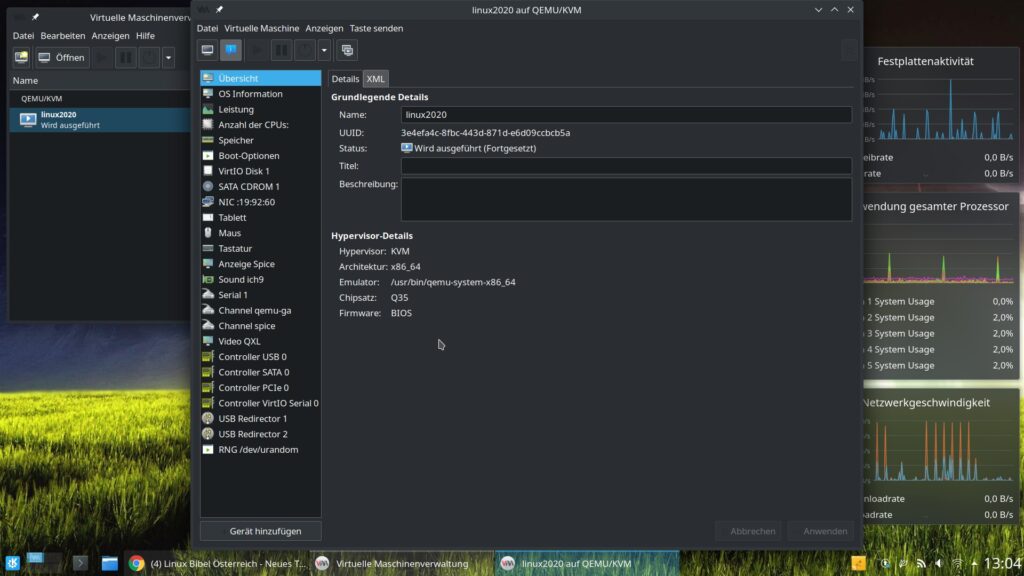
Task: Select Controller USB 0
Action: 261,357
